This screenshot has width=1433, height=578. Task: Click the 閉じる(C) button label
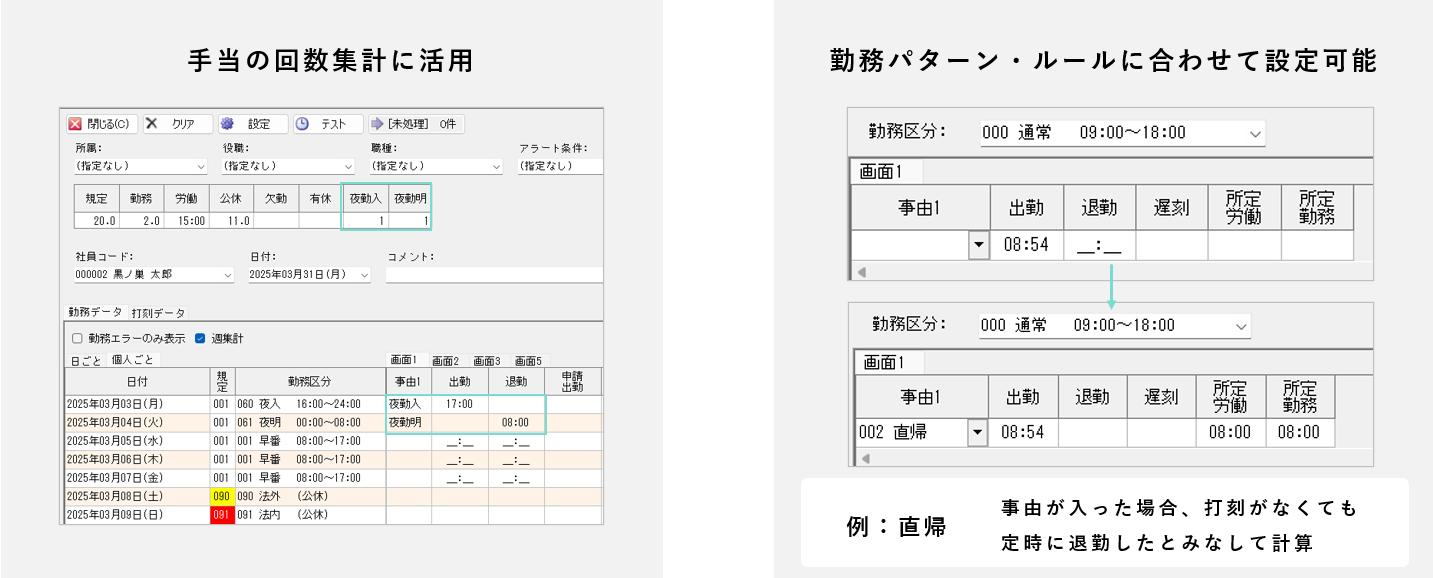(x=108, y=124)
